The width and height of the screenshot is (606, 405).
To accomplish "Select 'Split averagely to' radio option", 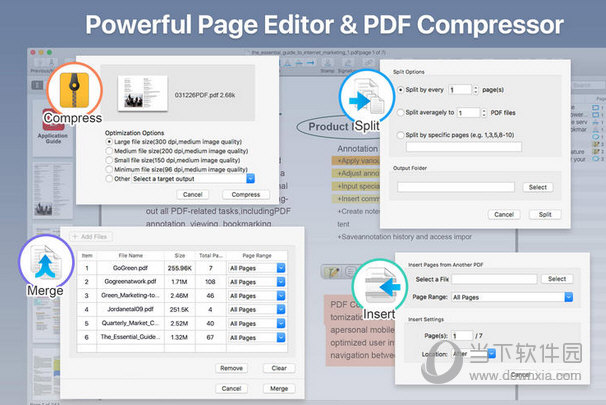I will 401,112.
